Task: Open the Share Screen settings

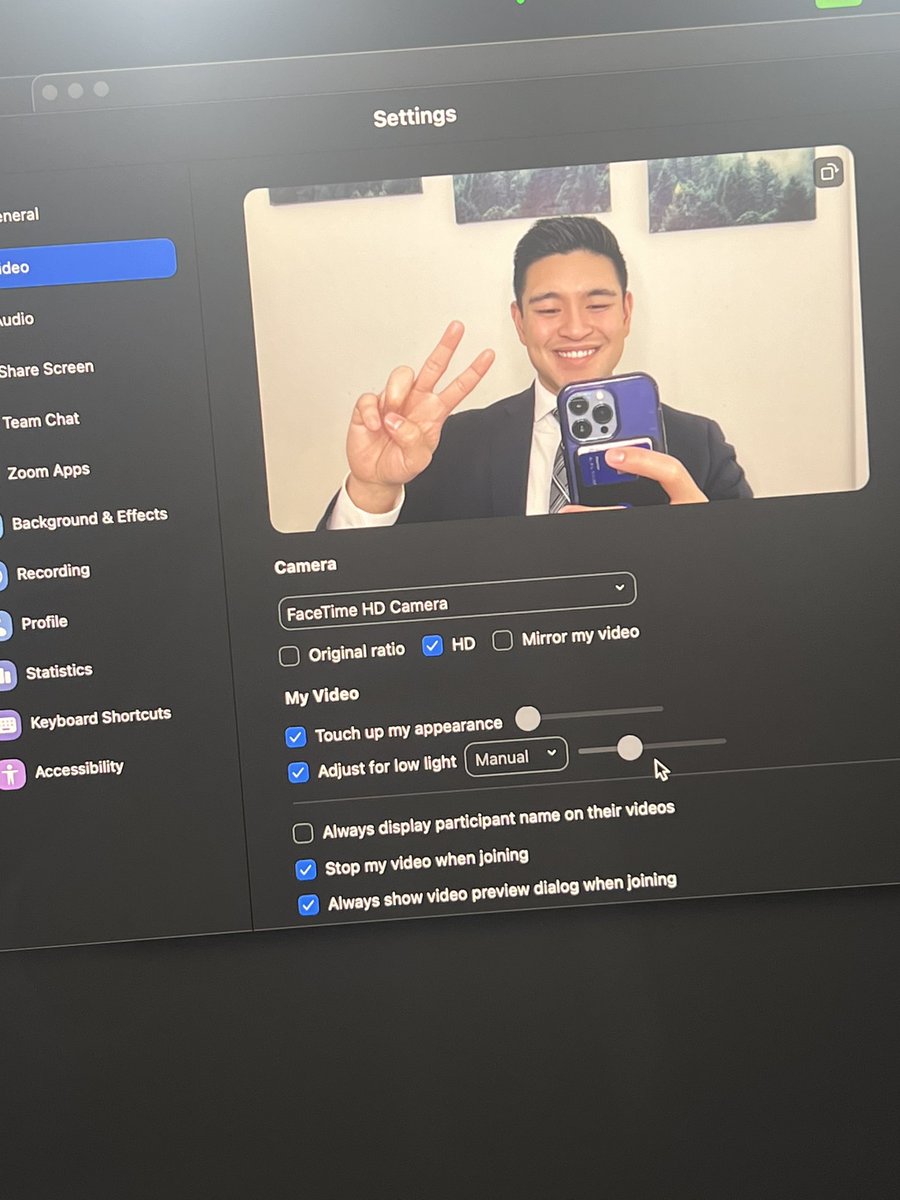Action: click(x=47, y=369)
